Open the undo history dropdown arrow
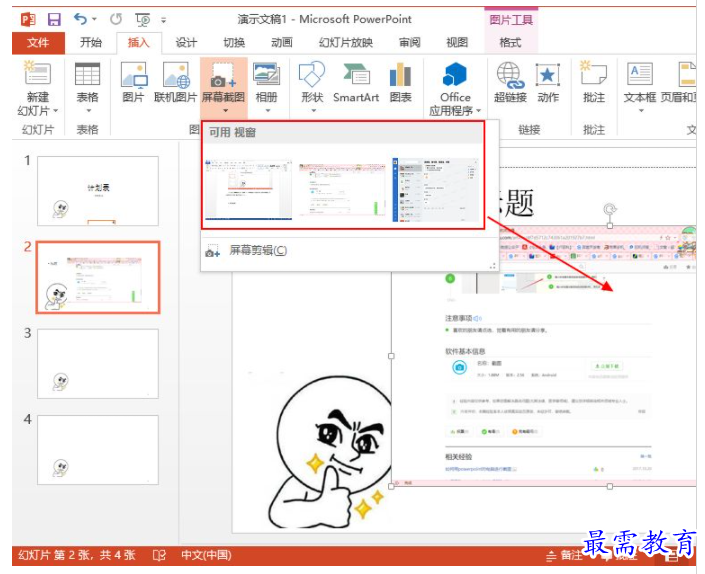This screenshot has height=574, width=705. point(94,19)
